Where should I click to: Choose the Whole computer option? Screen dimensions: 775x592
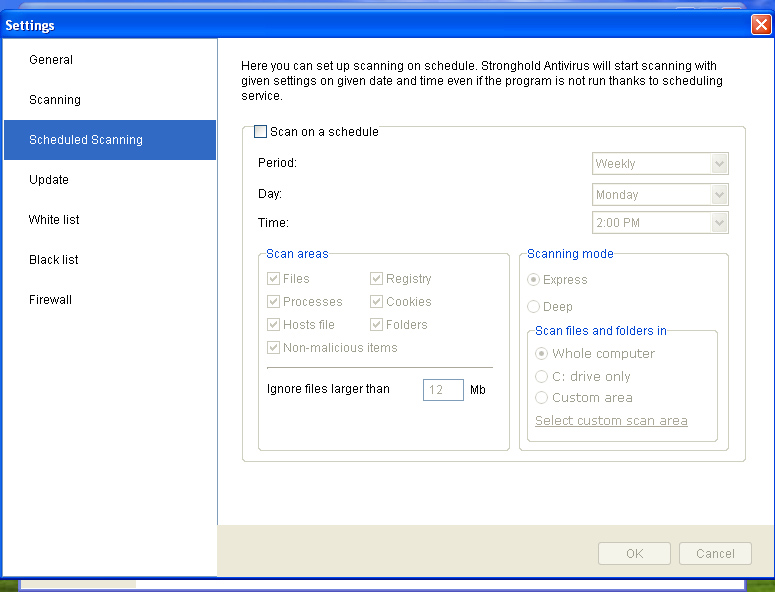[x=542, y=354]
